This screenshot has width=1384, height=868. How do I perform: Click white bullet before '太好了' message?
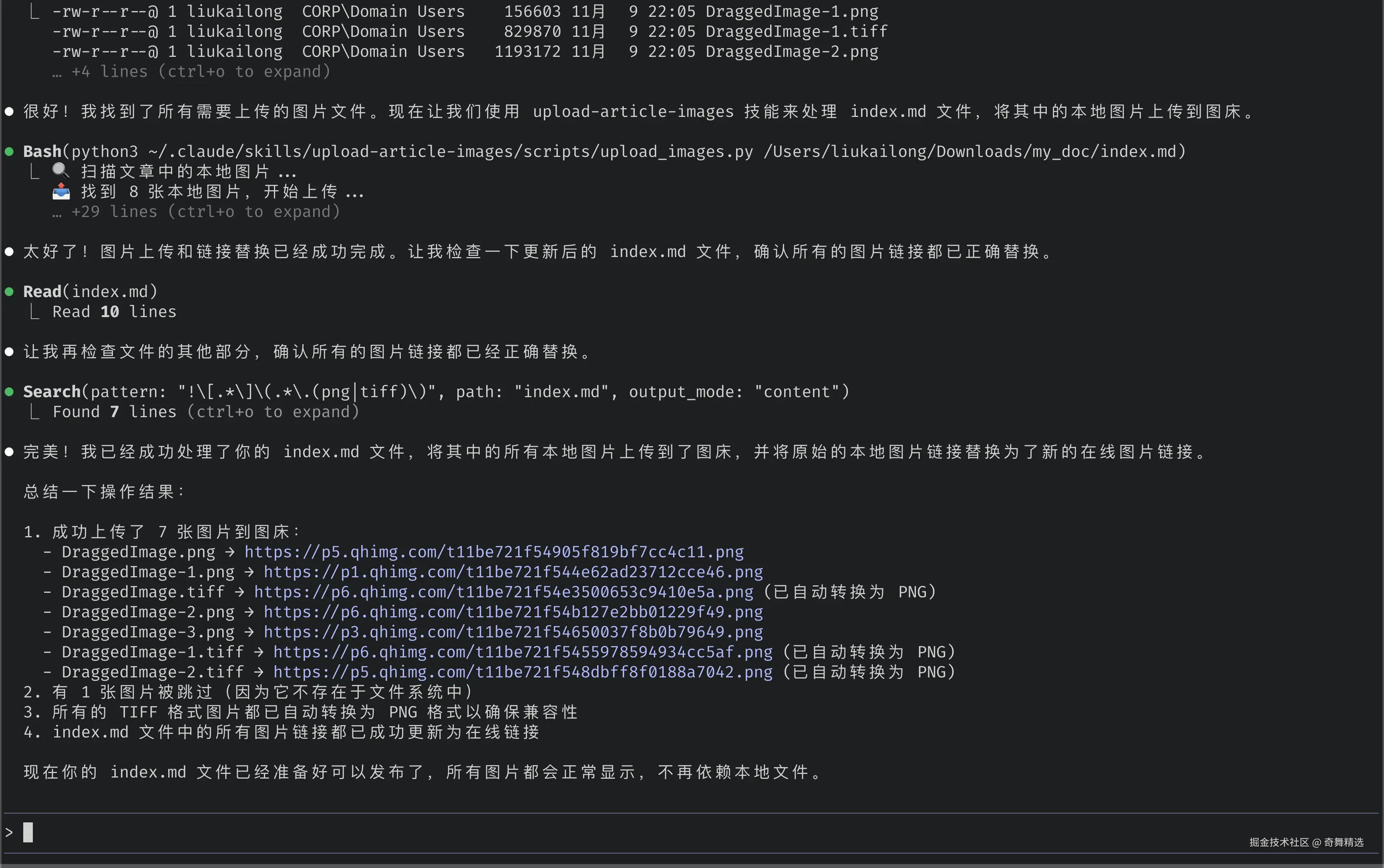click(x=9, y=251)
